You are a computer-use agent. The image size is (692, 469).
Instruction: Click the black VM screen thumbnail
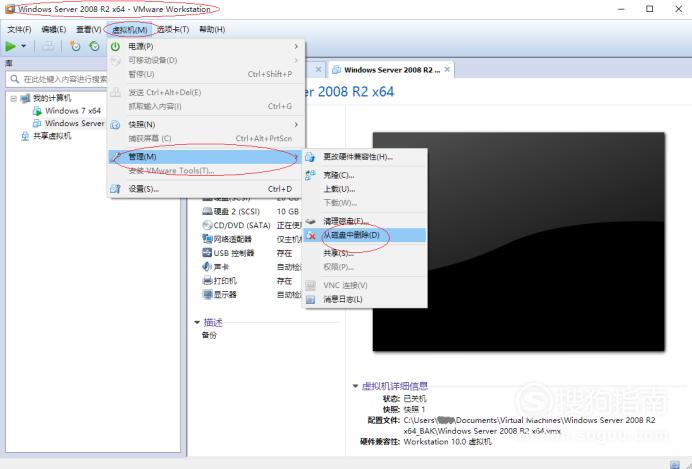click(x=519, y=242)
